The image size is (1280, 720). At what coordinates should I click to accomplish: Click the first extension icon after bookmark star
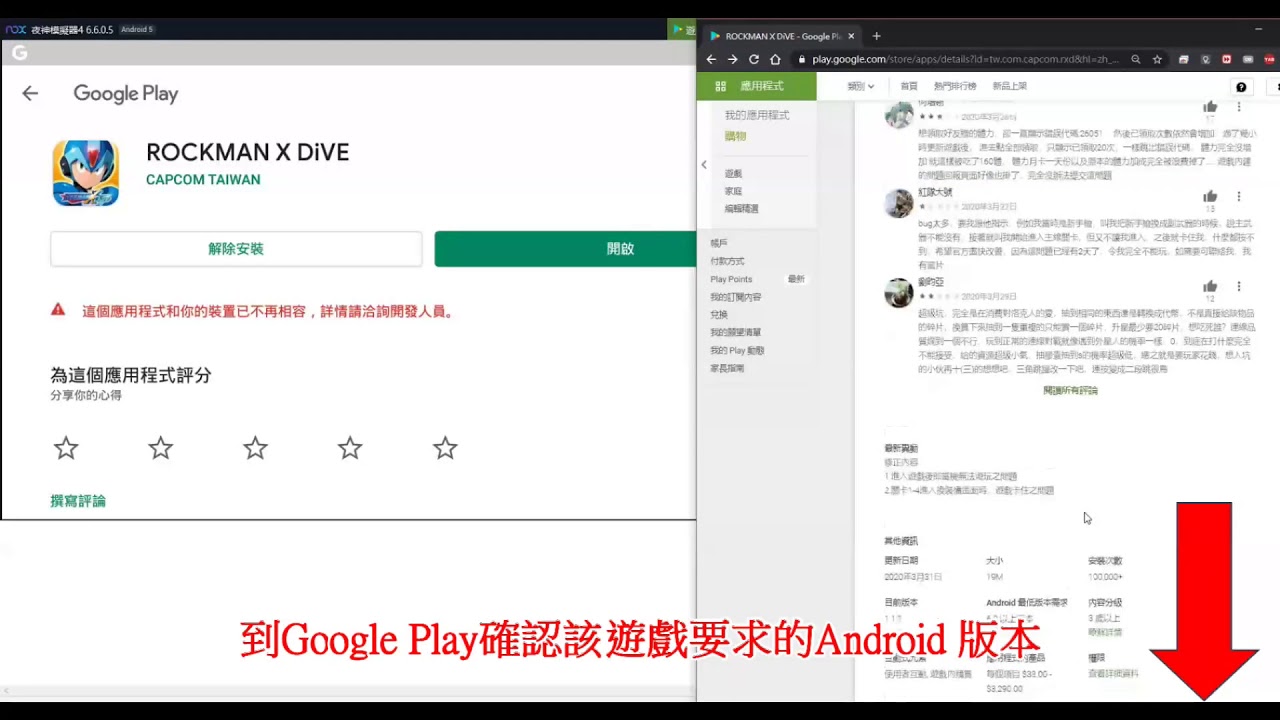click(1184, 59)
